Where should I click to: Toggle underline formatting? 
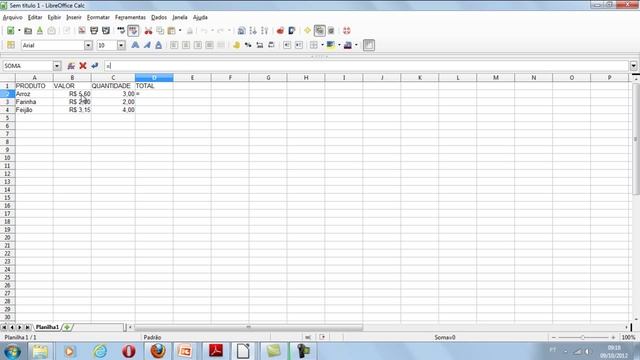point(158,45)
